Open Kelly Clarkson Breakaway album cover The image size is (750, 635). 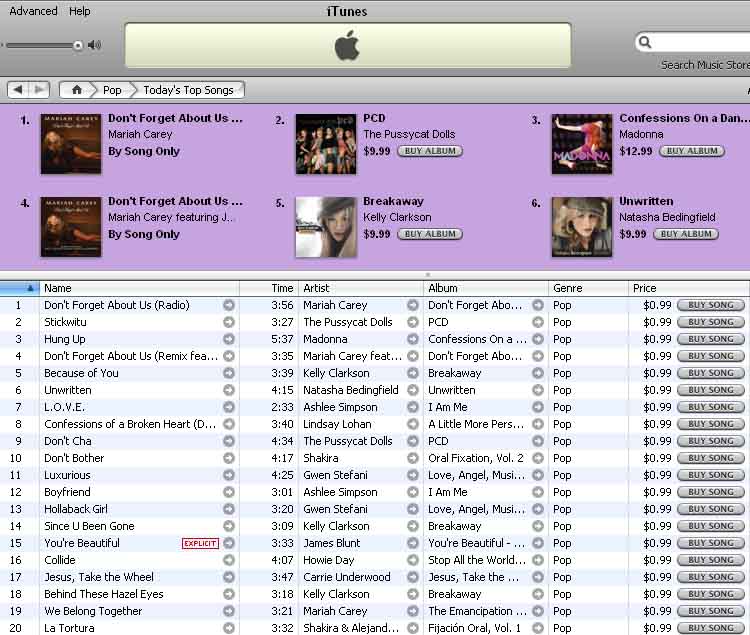(x=326, y=227)
